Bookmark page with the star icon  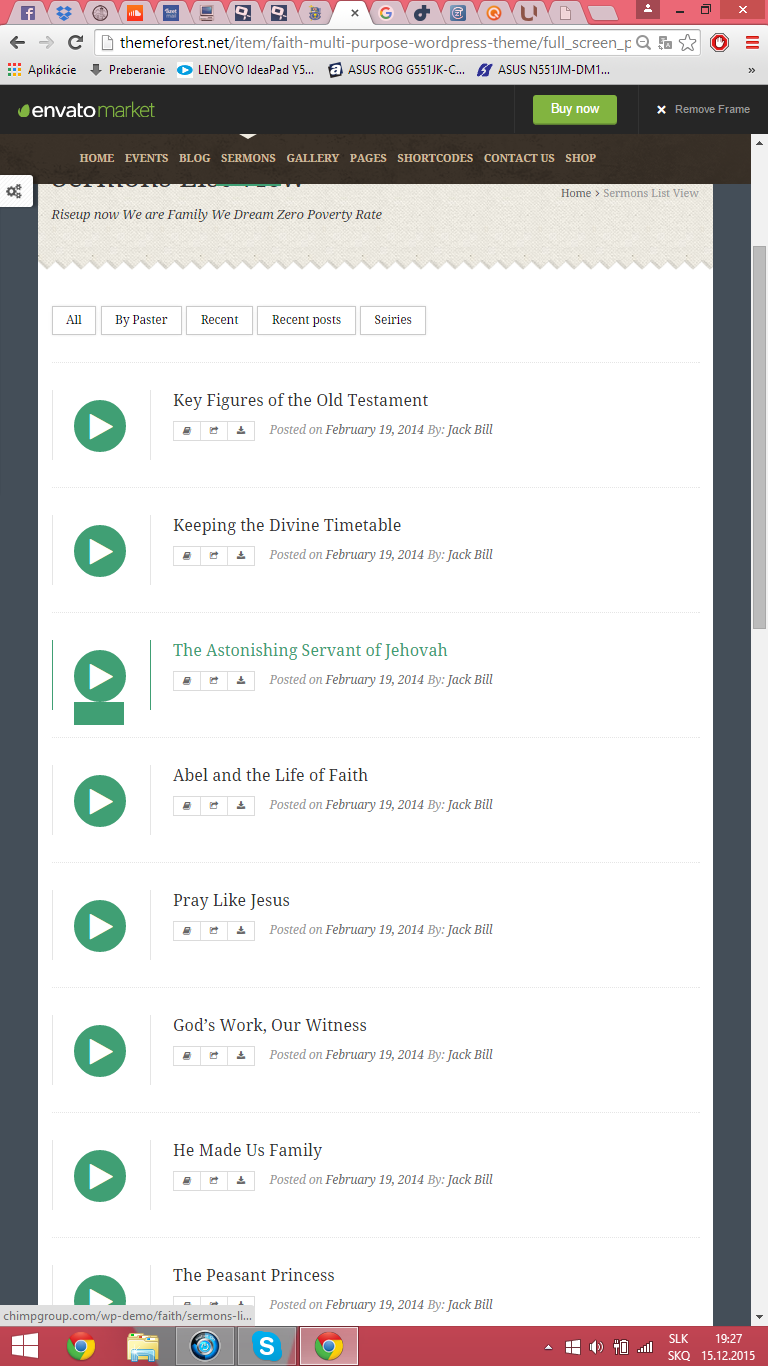point(687,43)
